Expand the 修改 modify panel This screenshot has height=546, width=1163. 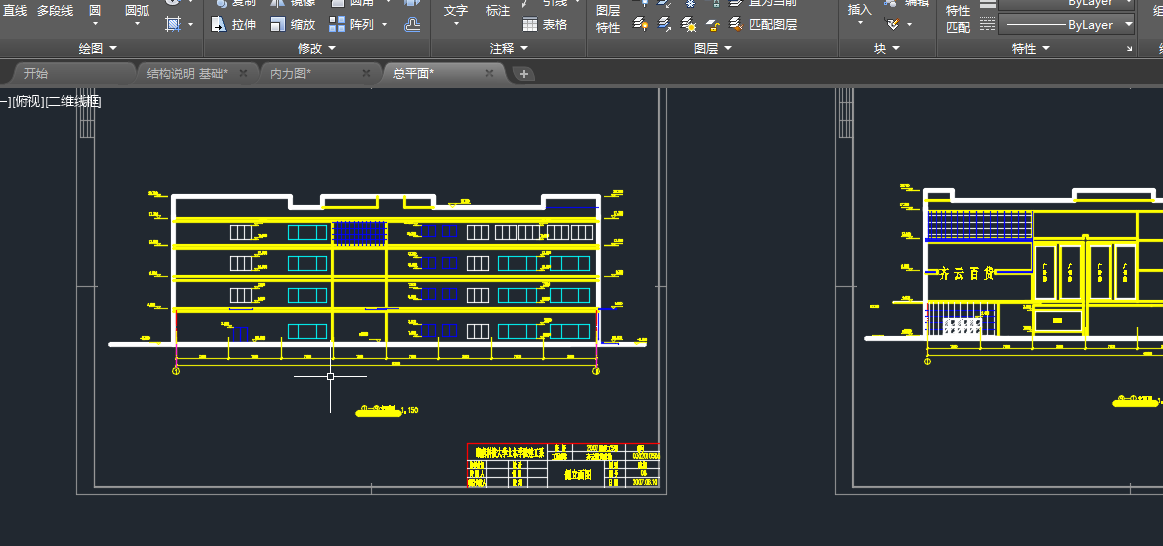click(x=317, y=48)
